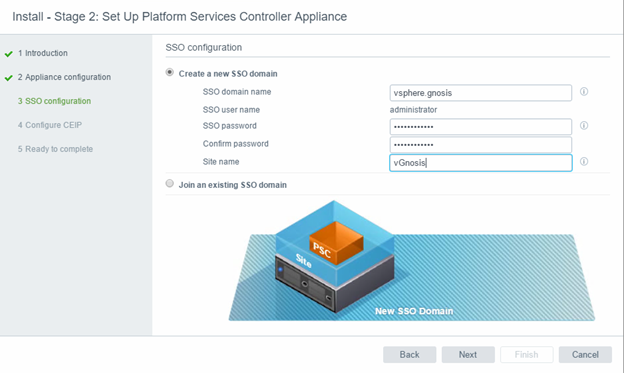The image size is (624, 373).
Task: Click the info icon beside SSO password
Action: click(x=584, y=126)
